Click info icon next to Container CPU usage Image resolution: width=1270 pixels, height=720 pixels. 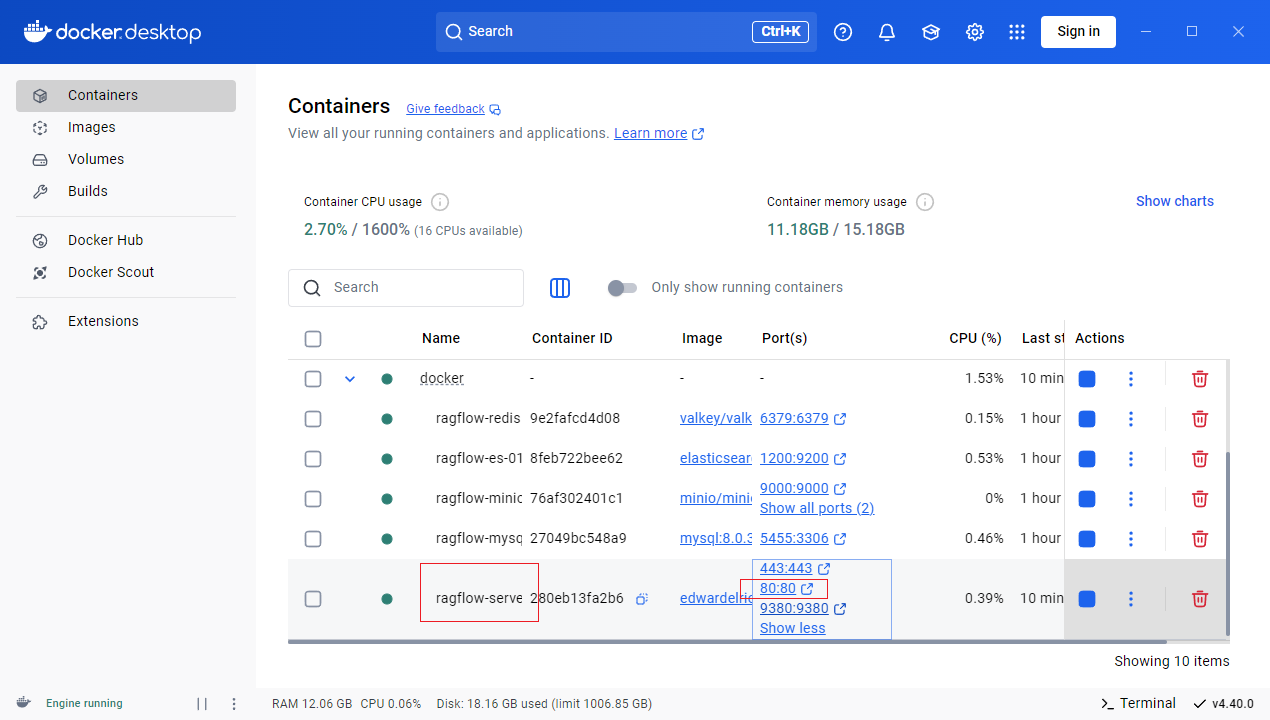[440, 202]
